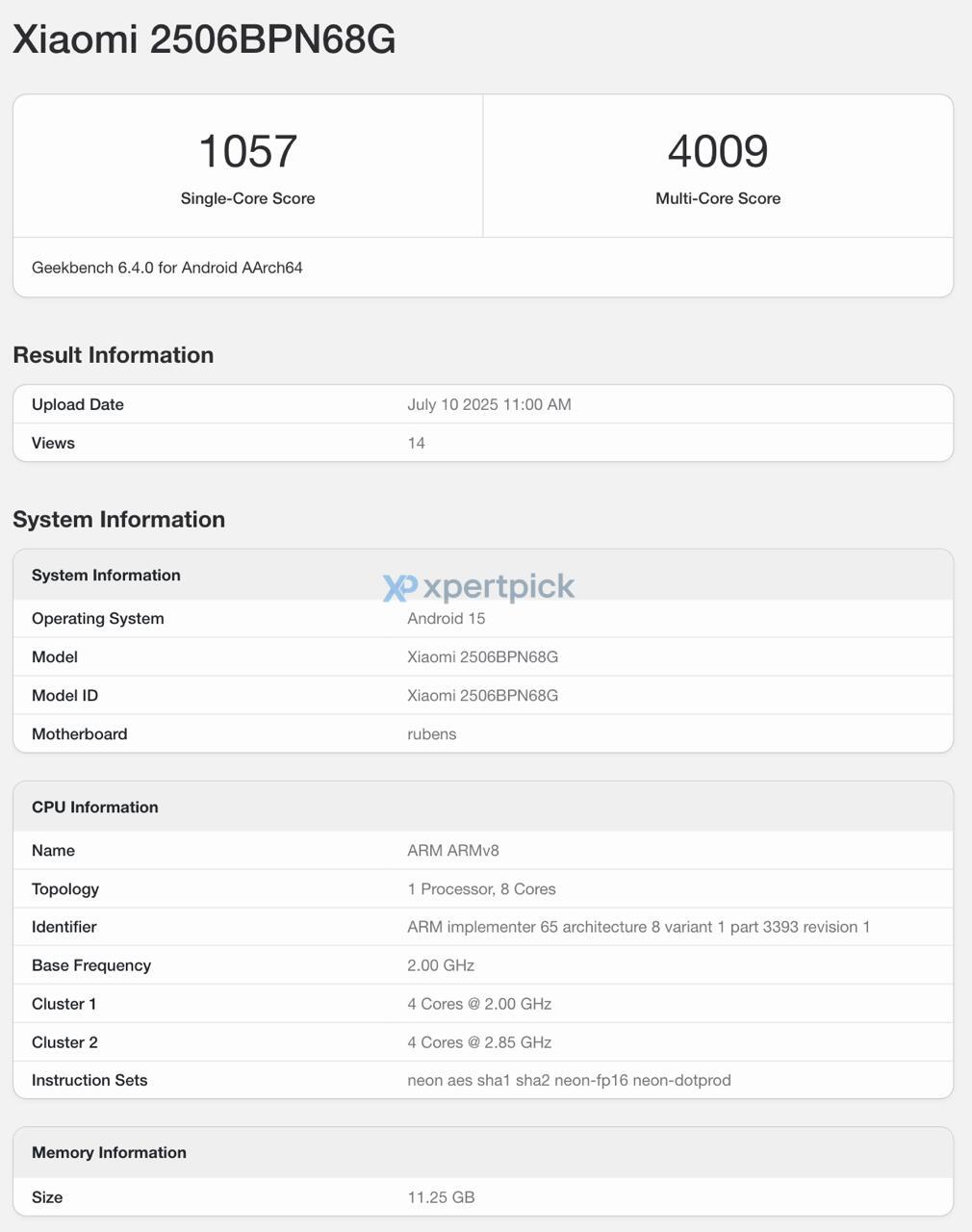Click the Model row label
Screen dimensions: 972x1232
tap(55, 656)
